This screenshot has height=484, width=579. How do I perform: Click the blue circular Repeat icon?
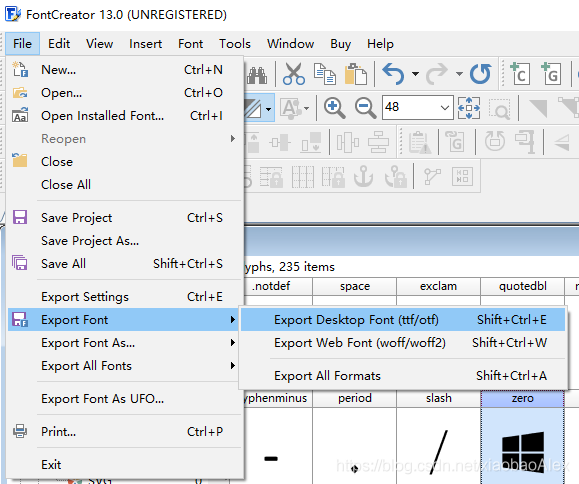point(480,73)
